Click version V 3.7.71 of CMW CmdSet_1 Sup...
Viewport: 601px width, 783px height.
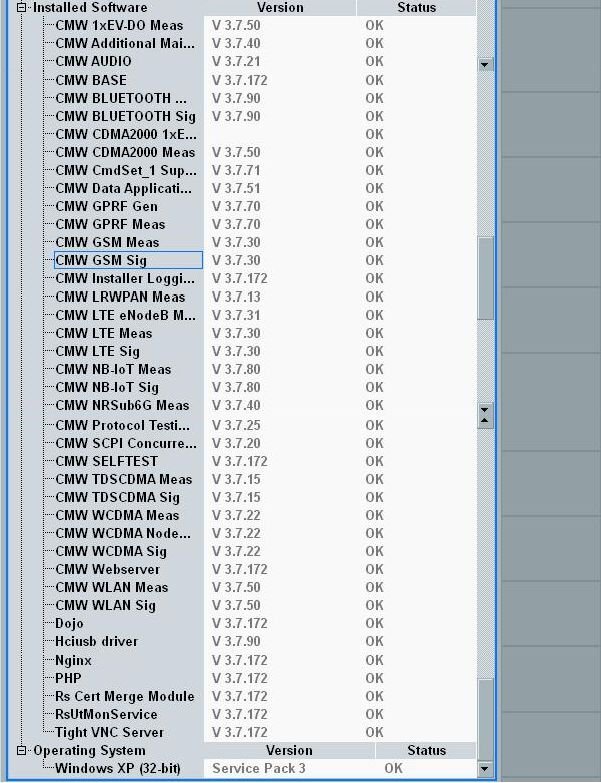(x=236, y=170)
